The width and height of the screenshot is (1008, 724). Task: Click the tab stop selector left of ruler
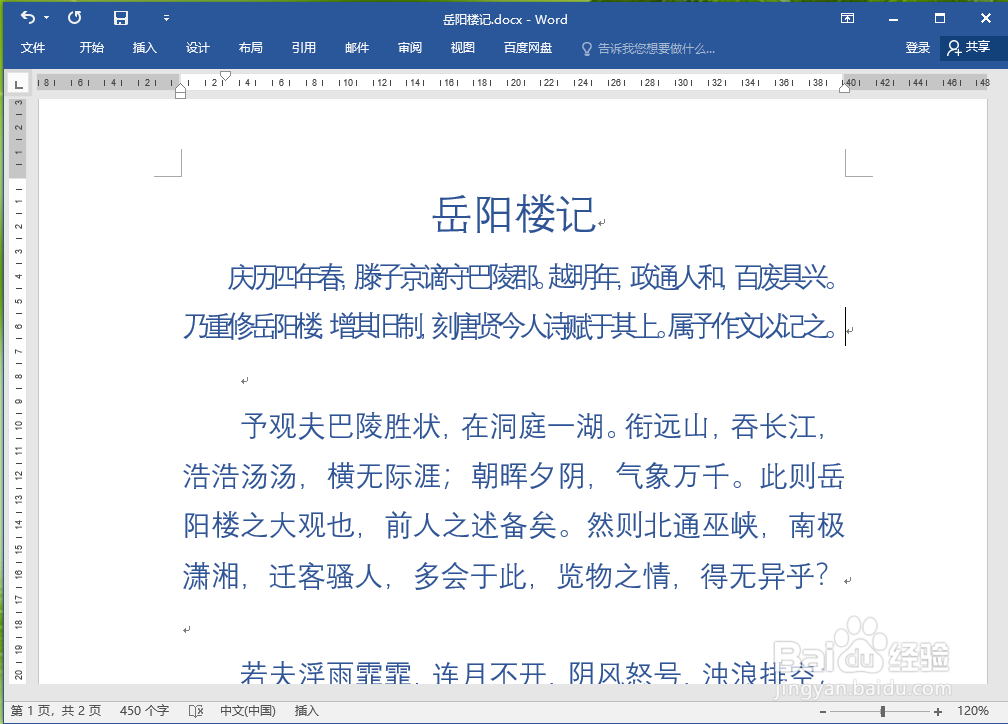18,83
